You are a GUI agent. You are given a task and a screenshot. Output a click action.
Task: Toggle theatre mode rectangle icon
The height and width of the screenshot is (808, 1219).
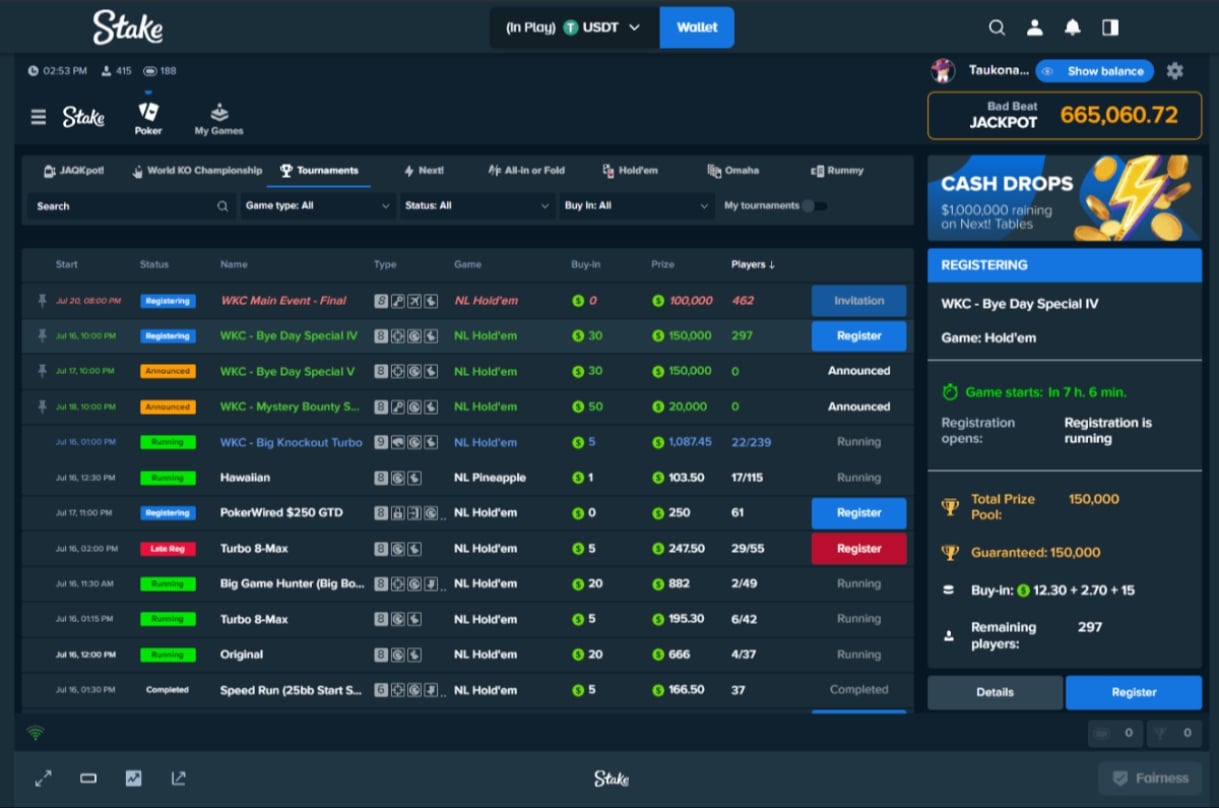tap(88, 778)
